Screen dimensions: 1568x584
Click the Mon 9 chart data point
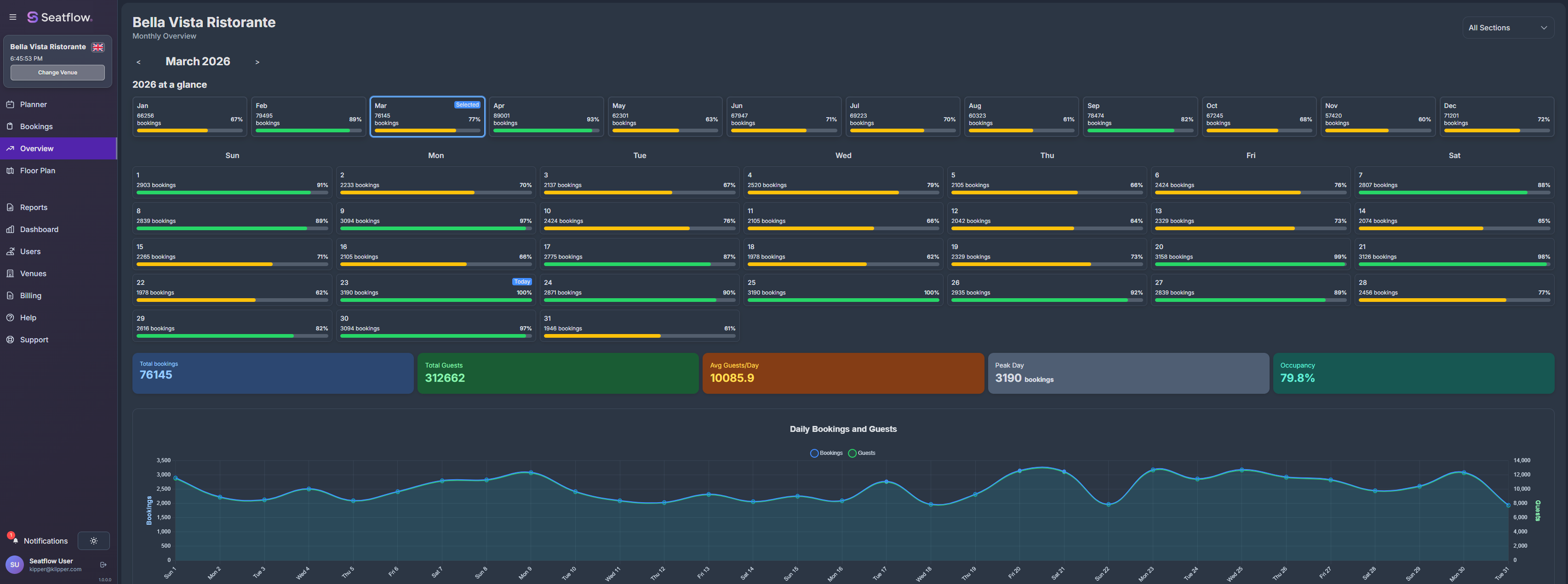[x=531, y=473]
